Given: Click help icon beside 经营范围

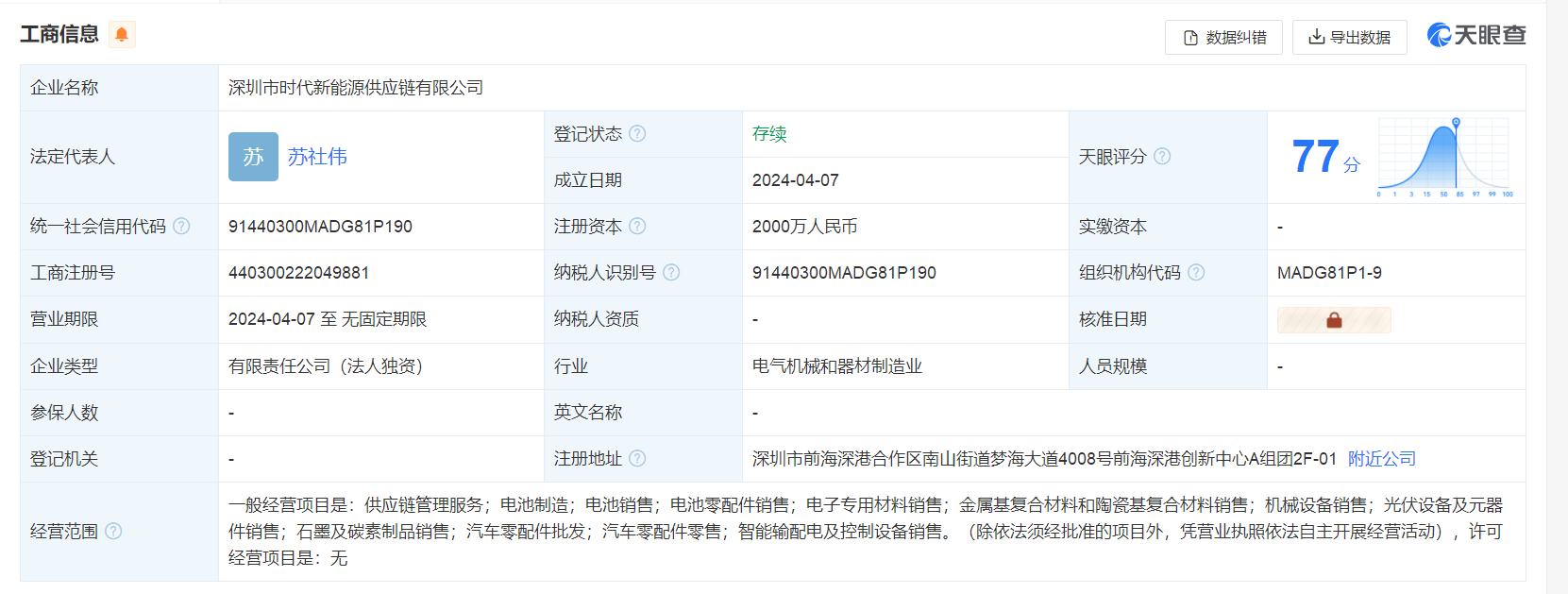Looking at the screenshot, I should click(x=113, y=531).
